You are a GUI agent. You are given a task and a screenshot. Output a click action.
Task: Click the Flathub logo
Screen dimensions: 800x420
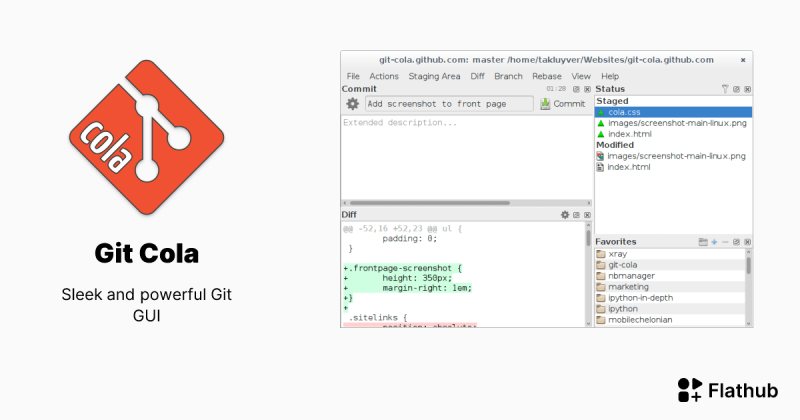(x=728, y=390)
